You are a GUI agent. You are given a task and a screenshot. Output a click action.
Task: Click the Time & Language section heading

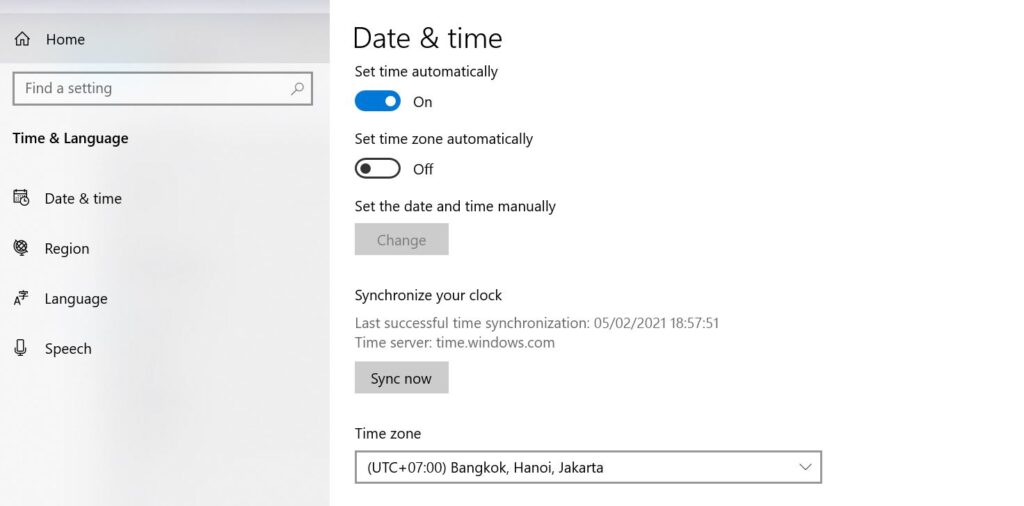(x=70, y=139)
